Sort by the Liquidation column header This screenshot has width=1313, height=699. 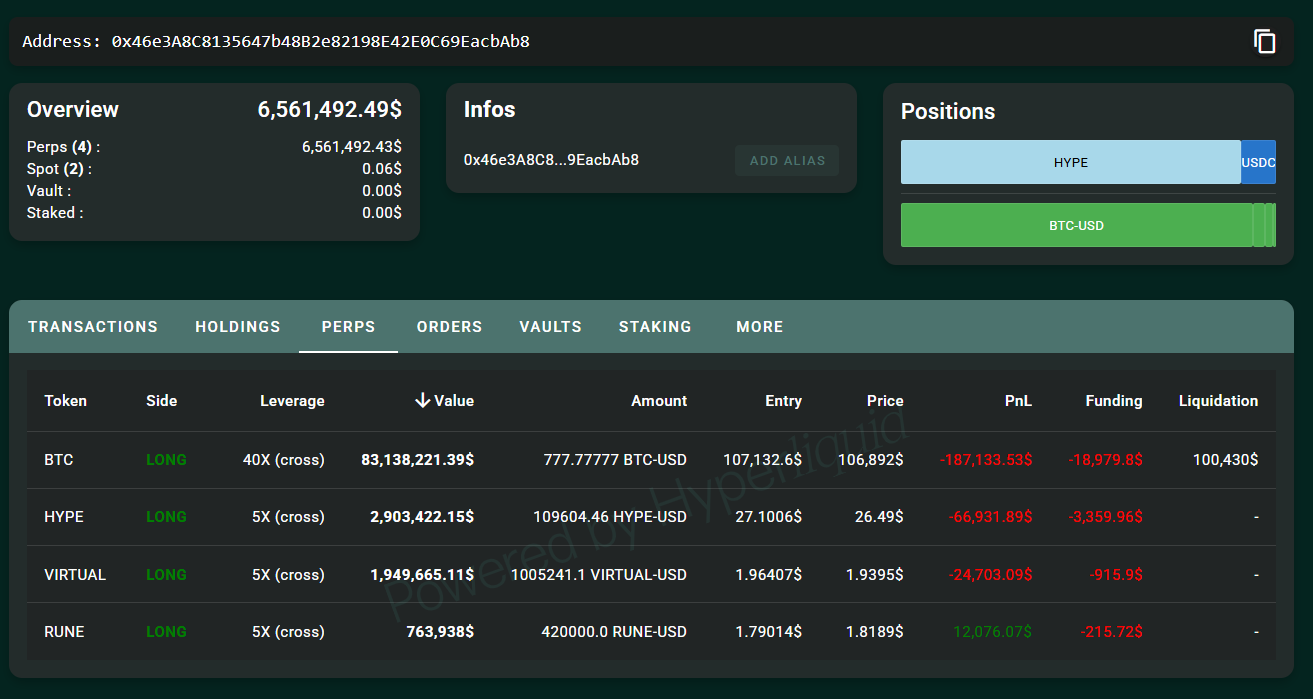pos(1218,401)
